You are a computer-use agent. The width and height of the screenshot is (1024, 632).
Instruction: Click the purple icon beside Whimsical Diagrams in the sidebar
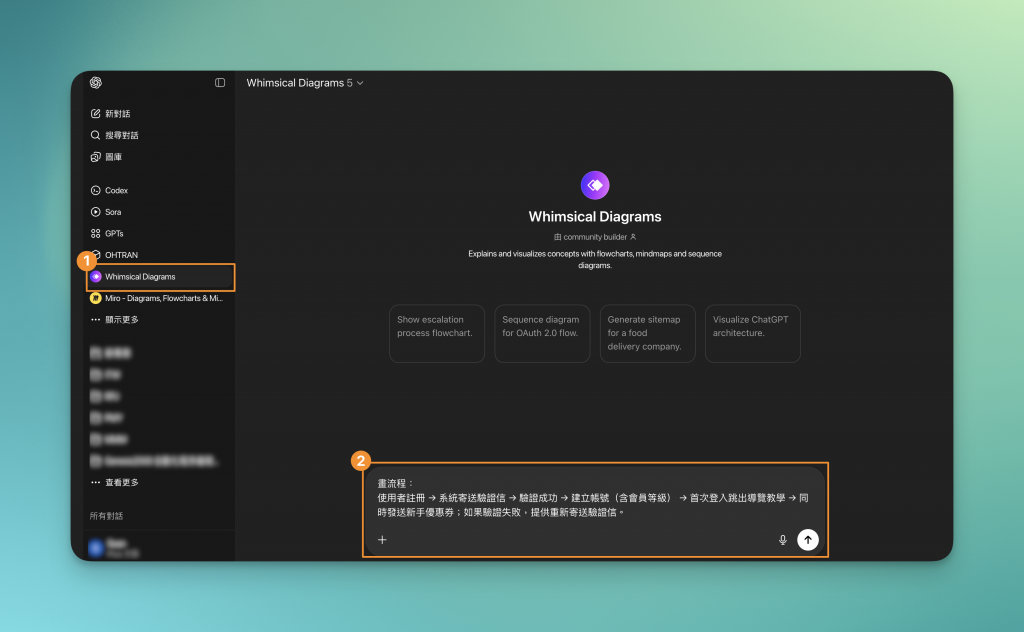95,277
